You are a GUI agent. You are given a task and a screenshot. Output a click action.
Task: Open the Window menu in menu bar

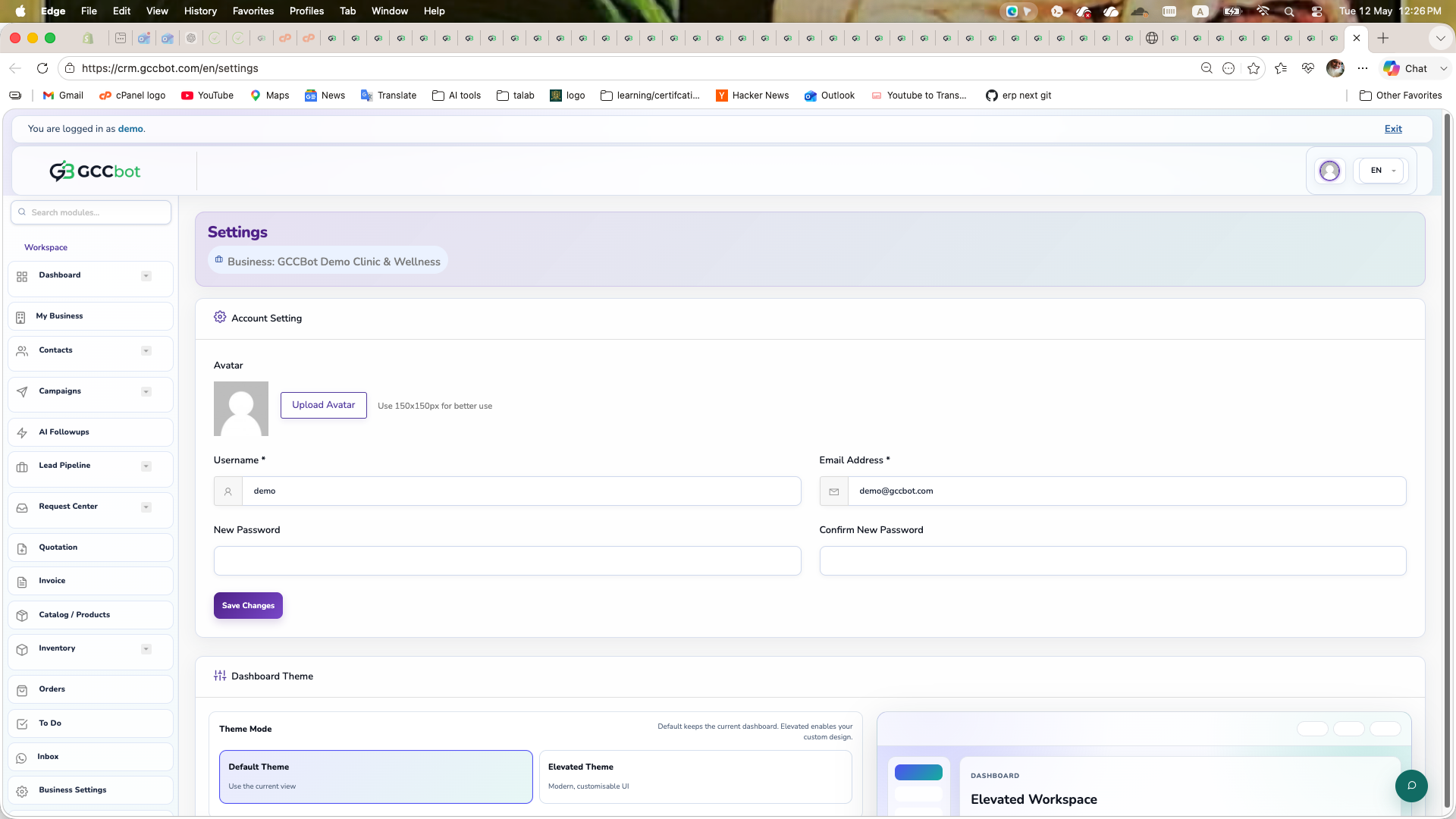click(390, 11)
